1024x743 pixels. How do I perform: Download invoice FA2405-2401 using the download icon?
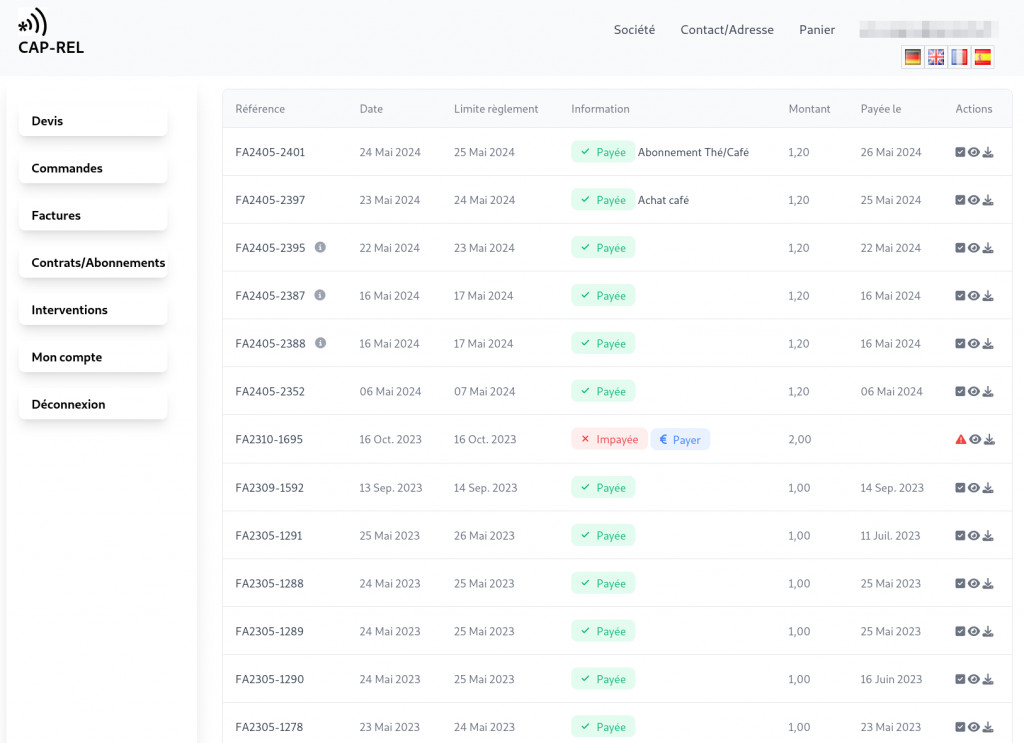988,153
